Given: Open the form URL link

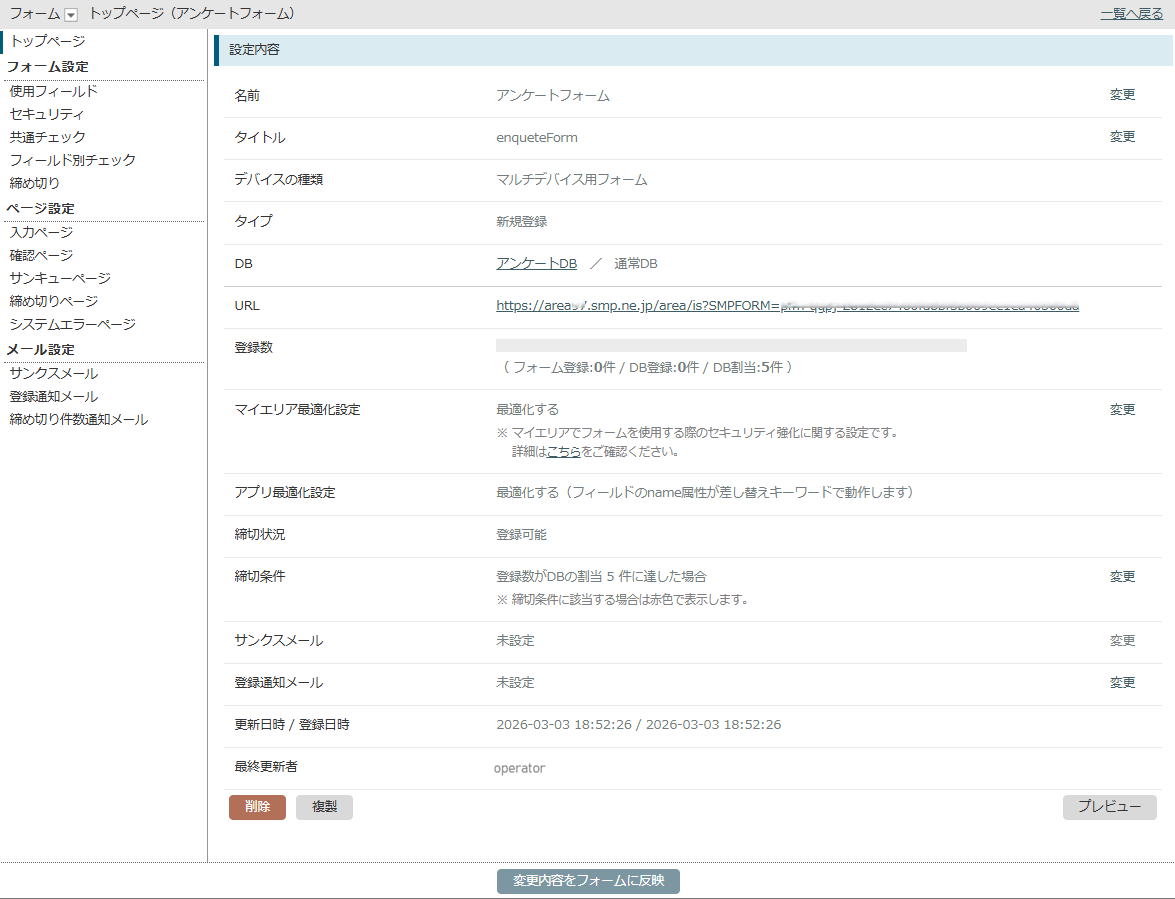Looking at the screenshot, I should tap(787, 306).
